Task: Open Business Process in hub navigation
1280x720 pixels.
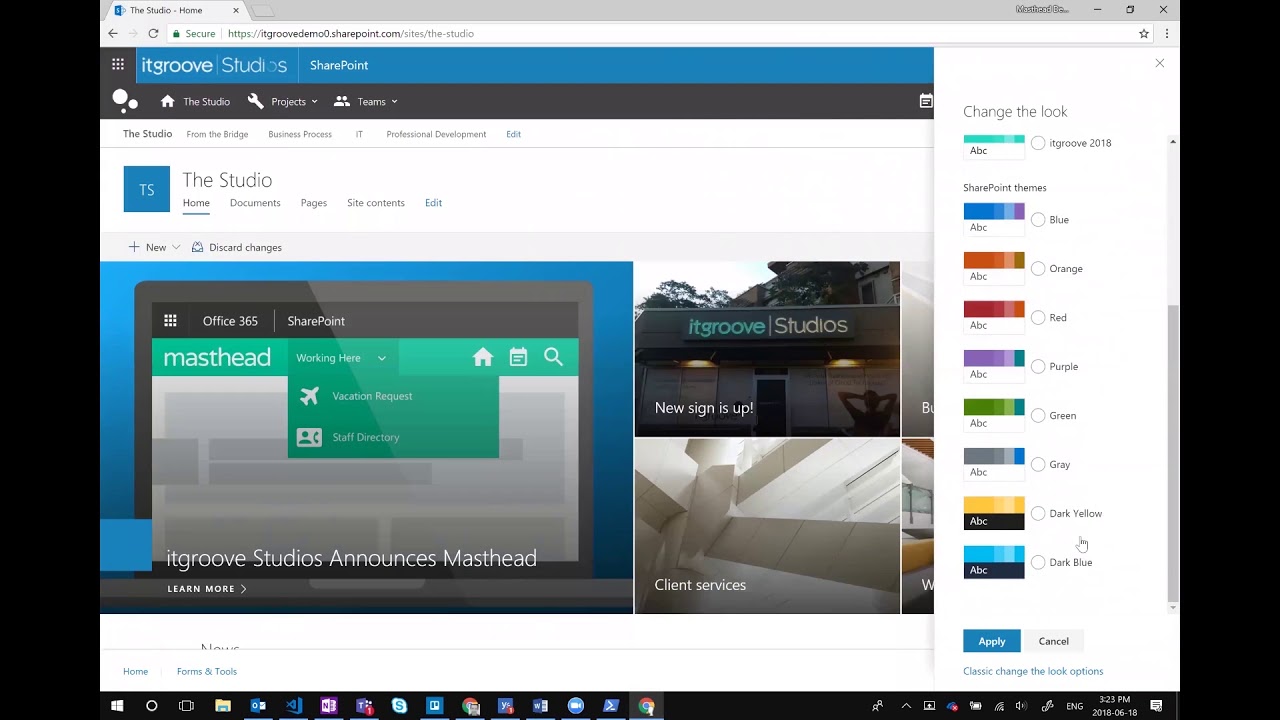Action: [300, 134]
